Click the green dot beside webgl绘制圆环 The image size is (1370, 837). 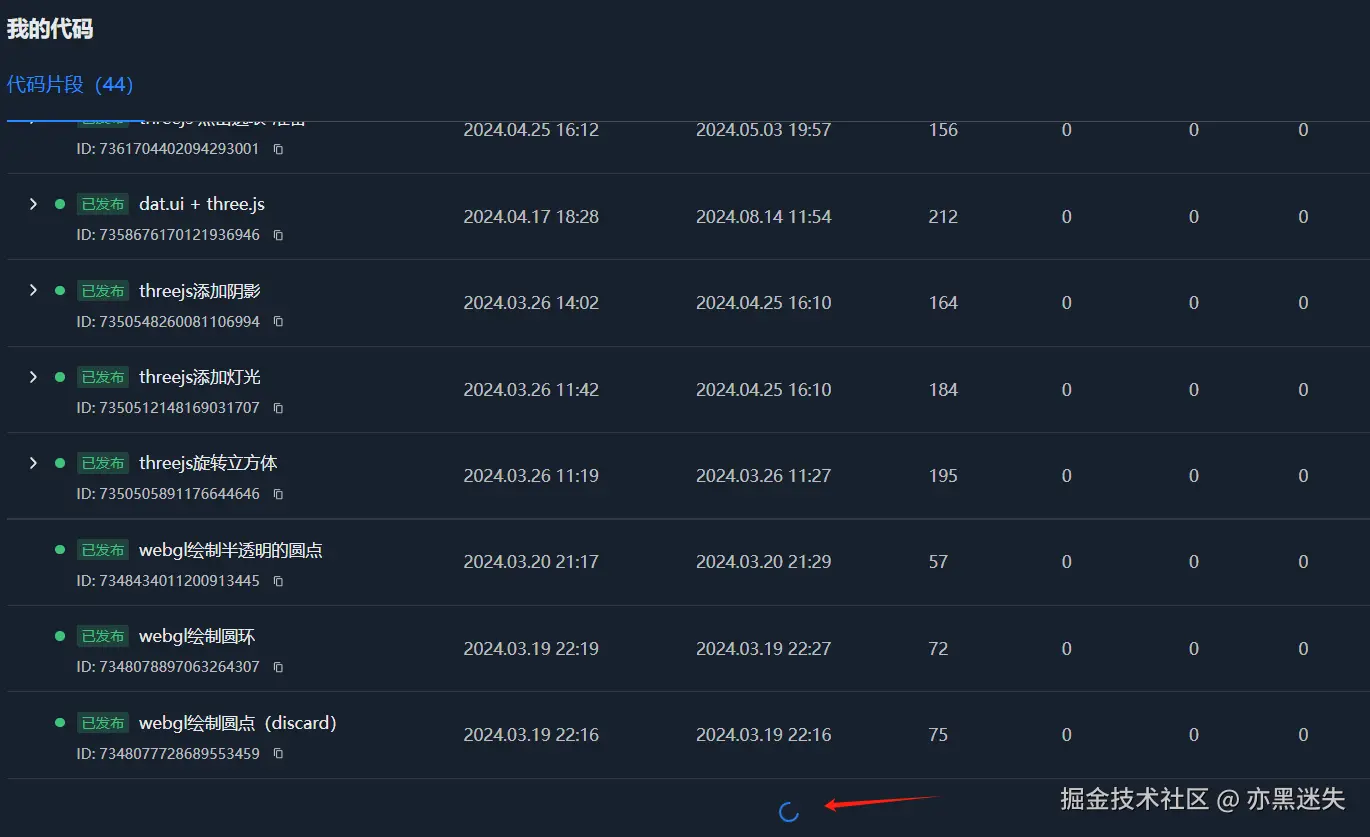point(62,635)
